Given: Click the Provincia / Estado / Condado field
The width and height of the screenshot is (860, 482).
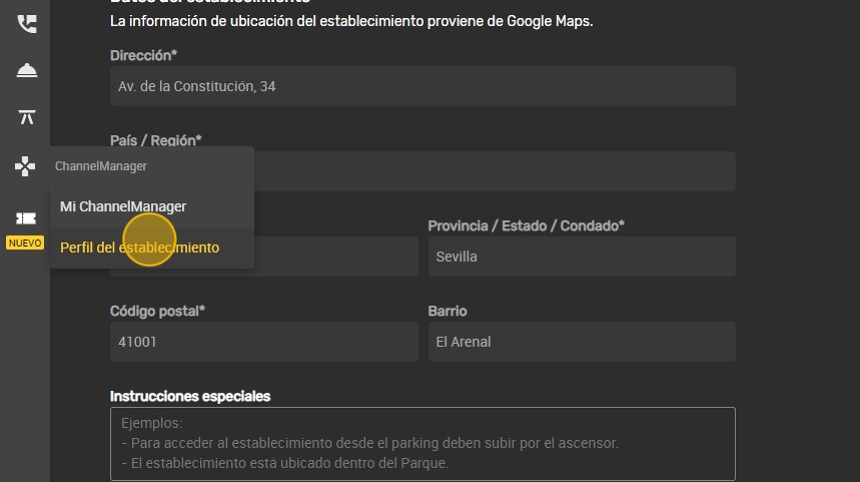Looking at the screenshot, I should 581,257.
